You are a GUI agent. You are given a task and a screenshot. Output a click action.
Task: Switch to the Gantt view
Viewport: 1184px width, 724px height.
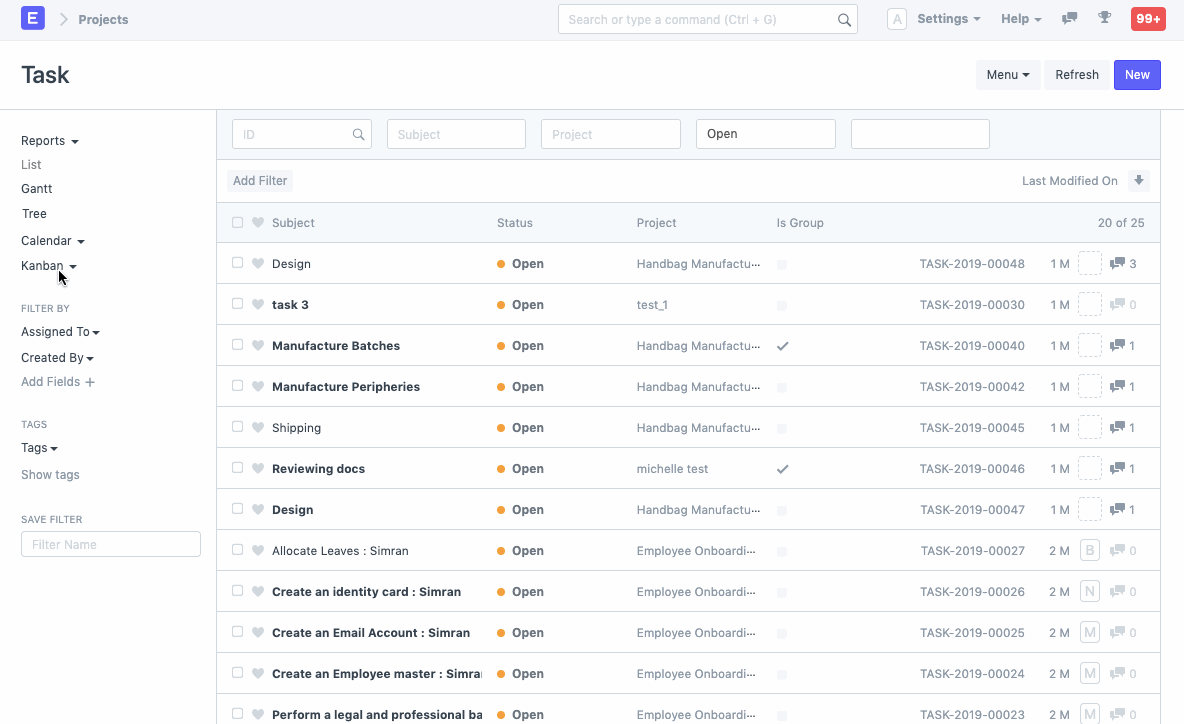(x=36, y=188)
